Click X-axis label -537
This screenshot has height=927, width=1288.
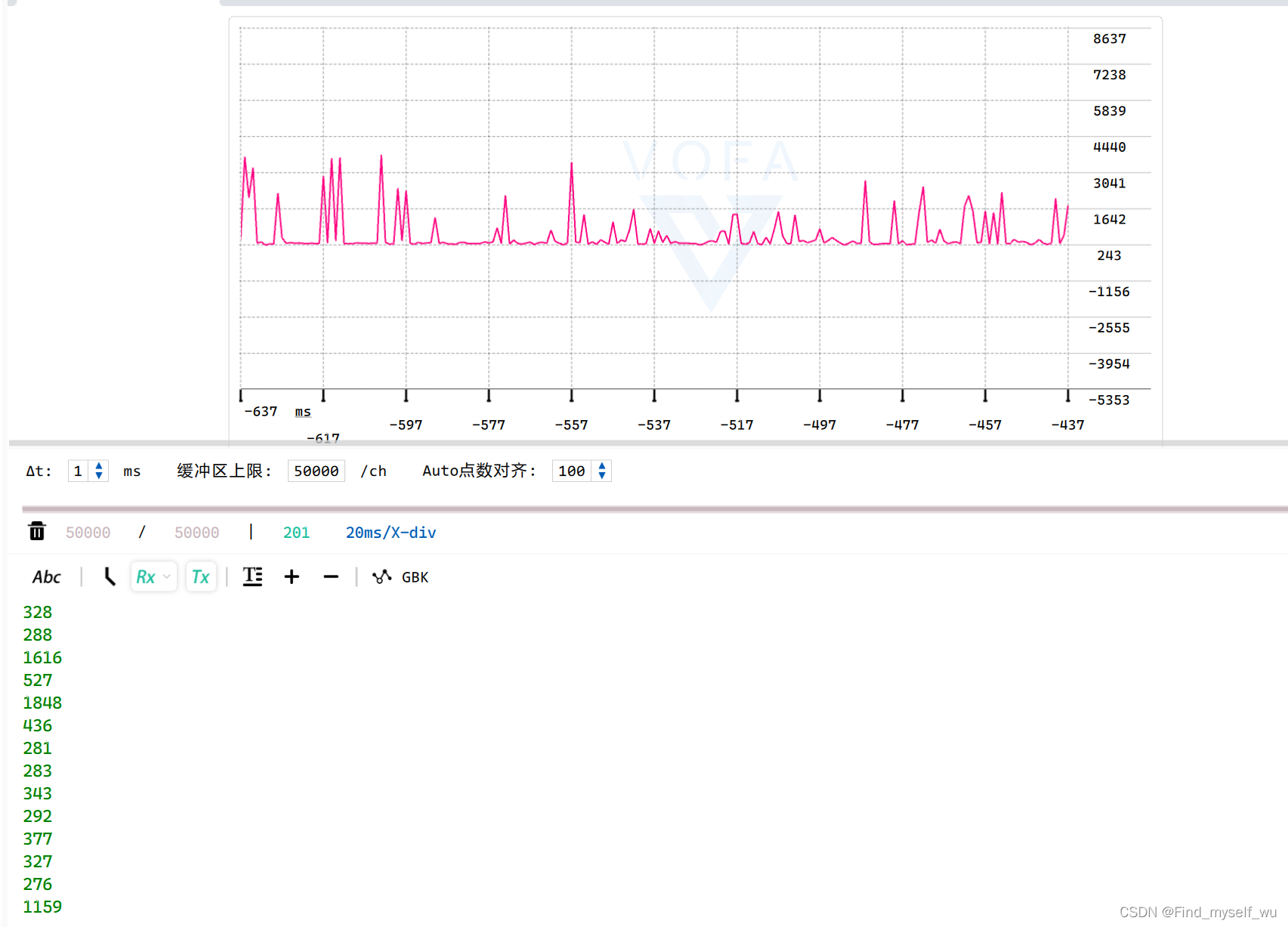[x=654, y=425]
